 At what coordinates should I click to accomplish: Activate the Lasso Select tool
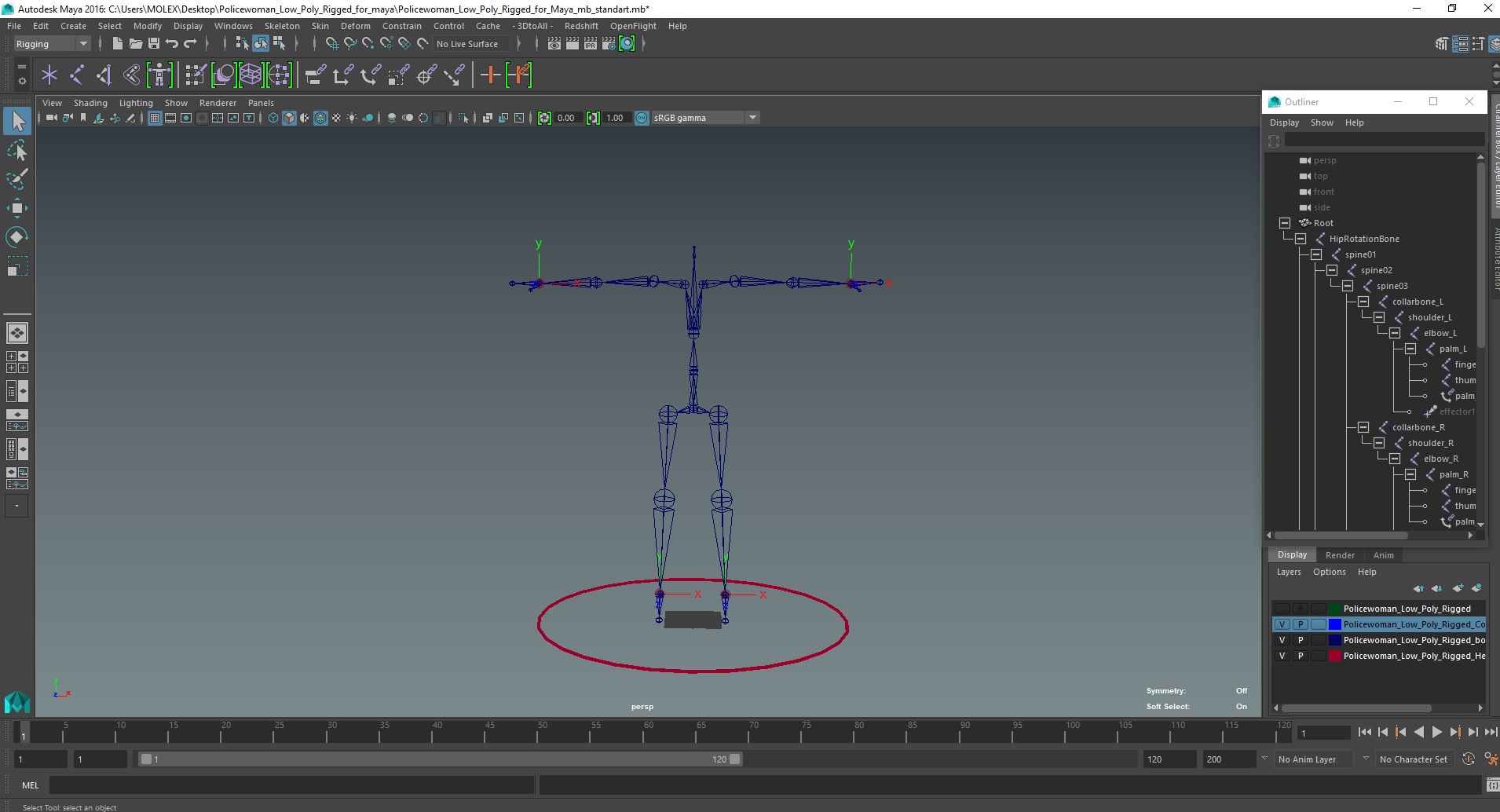click(x=17, y=150)
